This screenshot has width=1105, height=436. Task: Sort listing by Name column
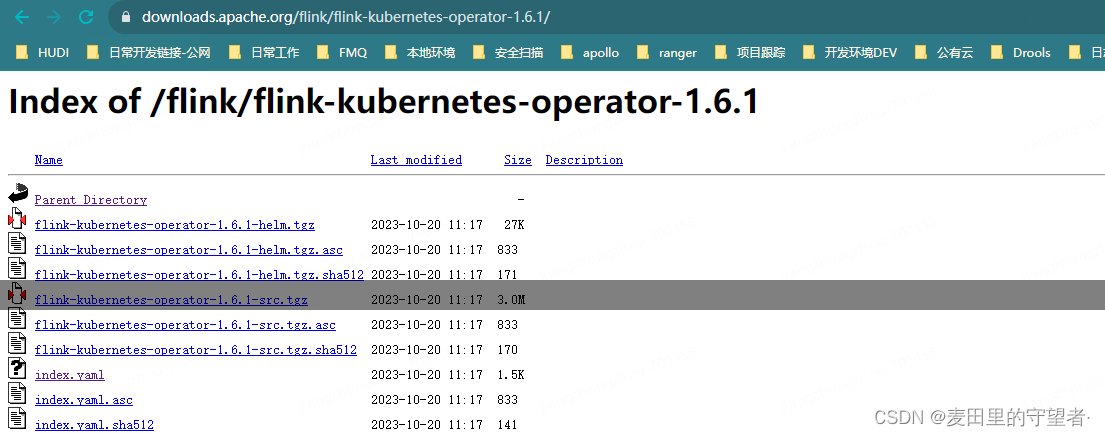click(x=49, y=160)
